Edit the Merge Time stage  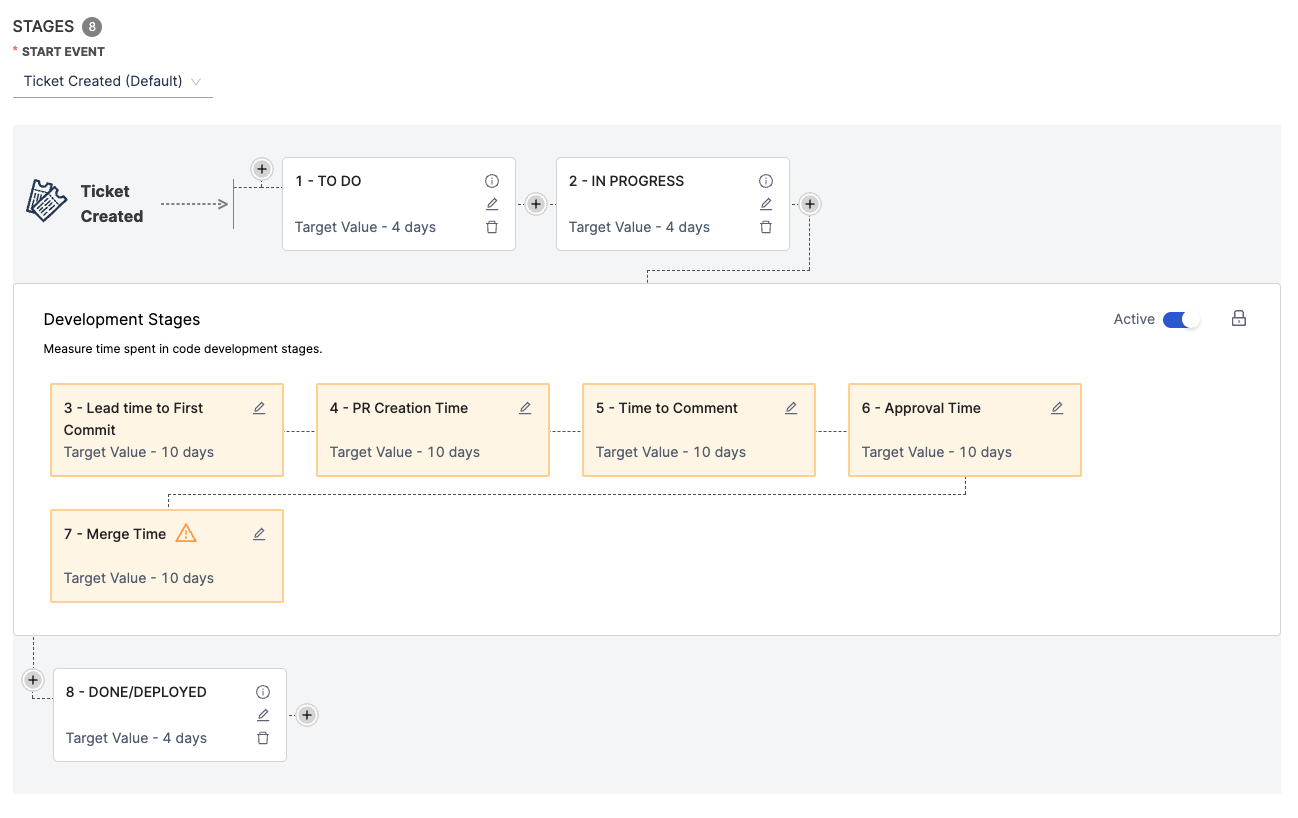tap(259, 534)
